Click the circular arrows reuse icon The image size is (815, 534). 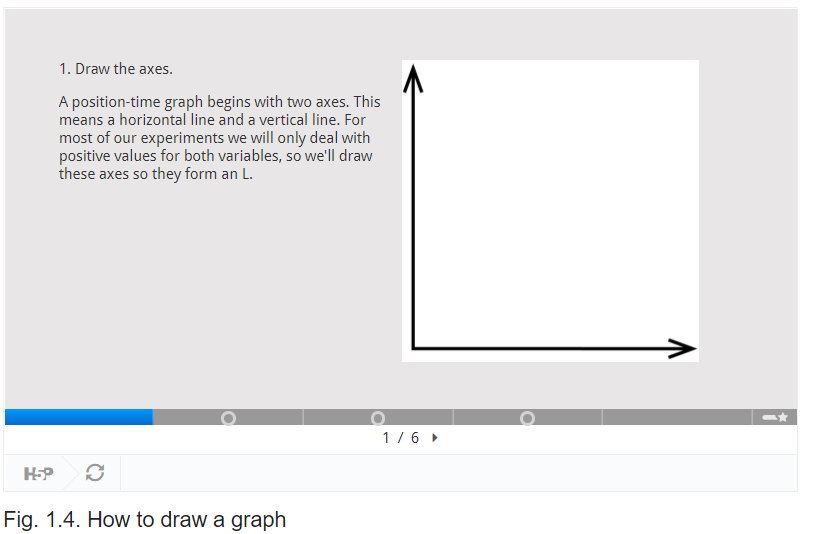[x=95, y=473]
